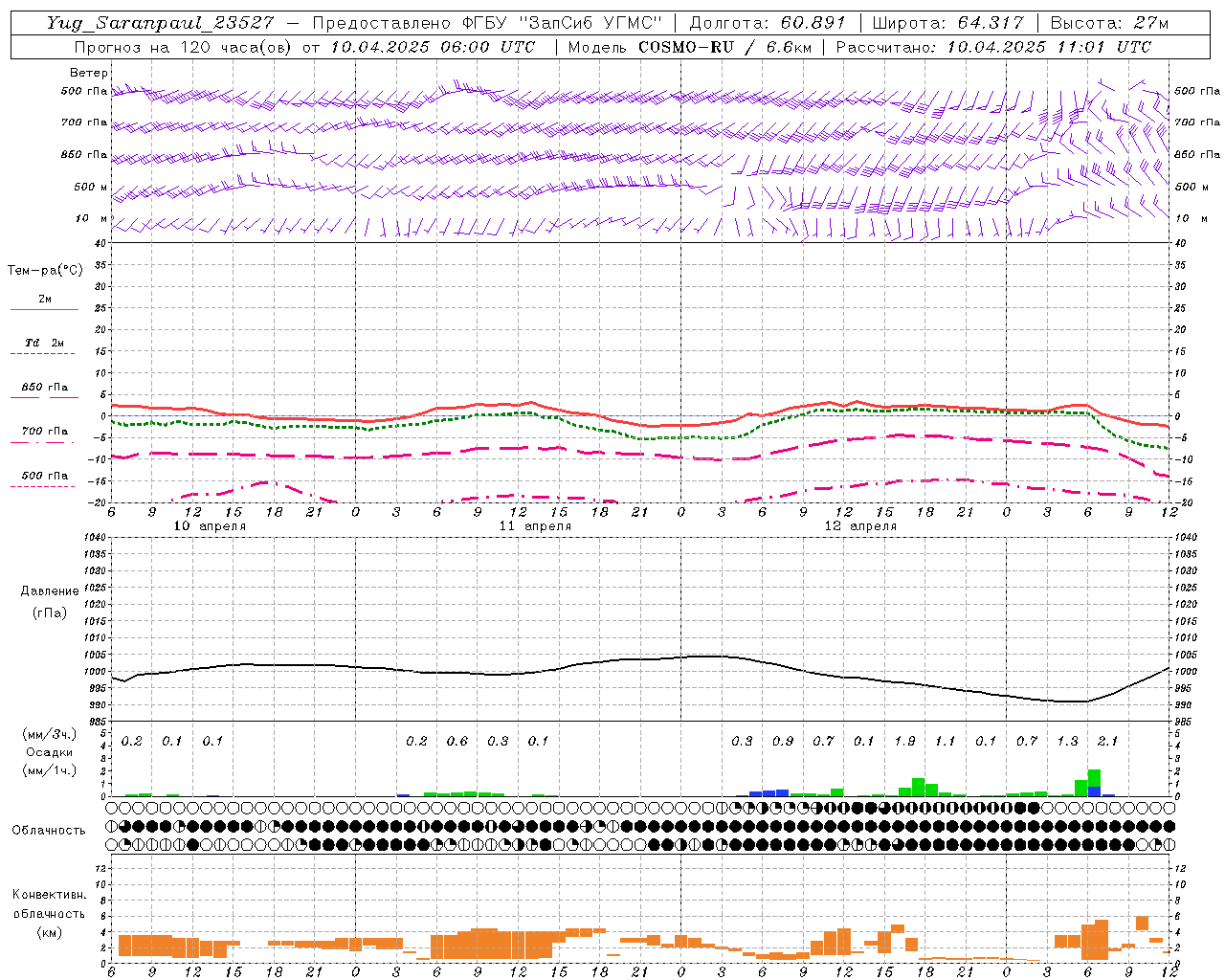
Task: Click the Ветер panel label
Action: pyautogui.click(x=89, y=73)
